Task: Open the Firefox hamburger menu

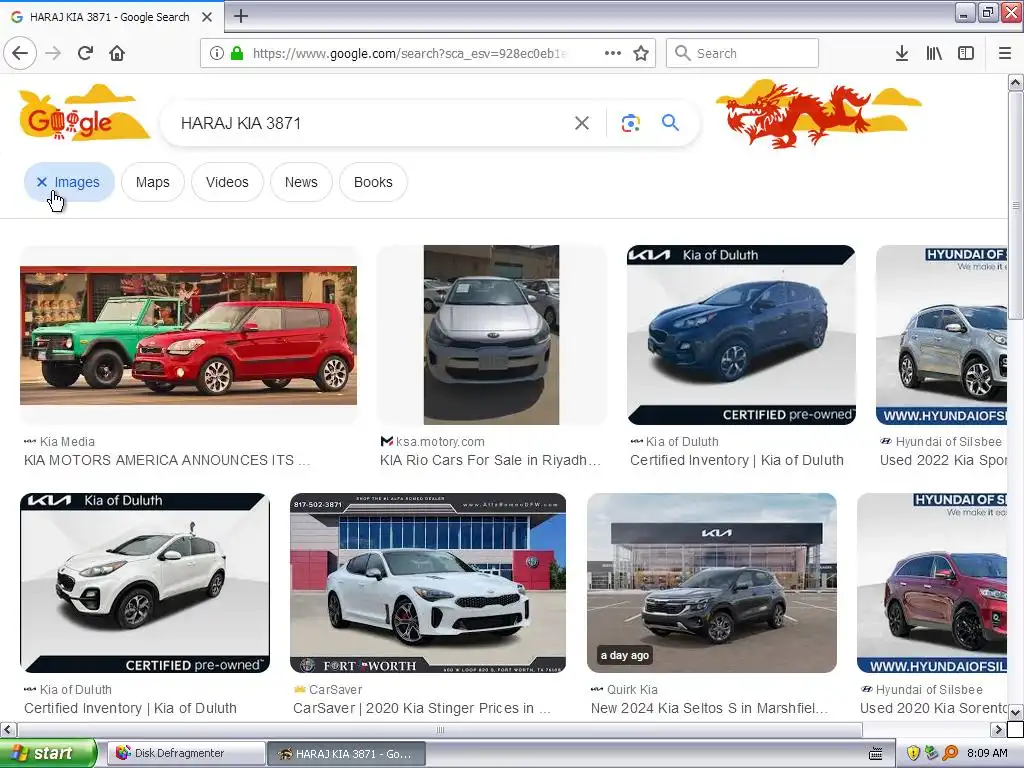Action: click(x=1005, y=54)
